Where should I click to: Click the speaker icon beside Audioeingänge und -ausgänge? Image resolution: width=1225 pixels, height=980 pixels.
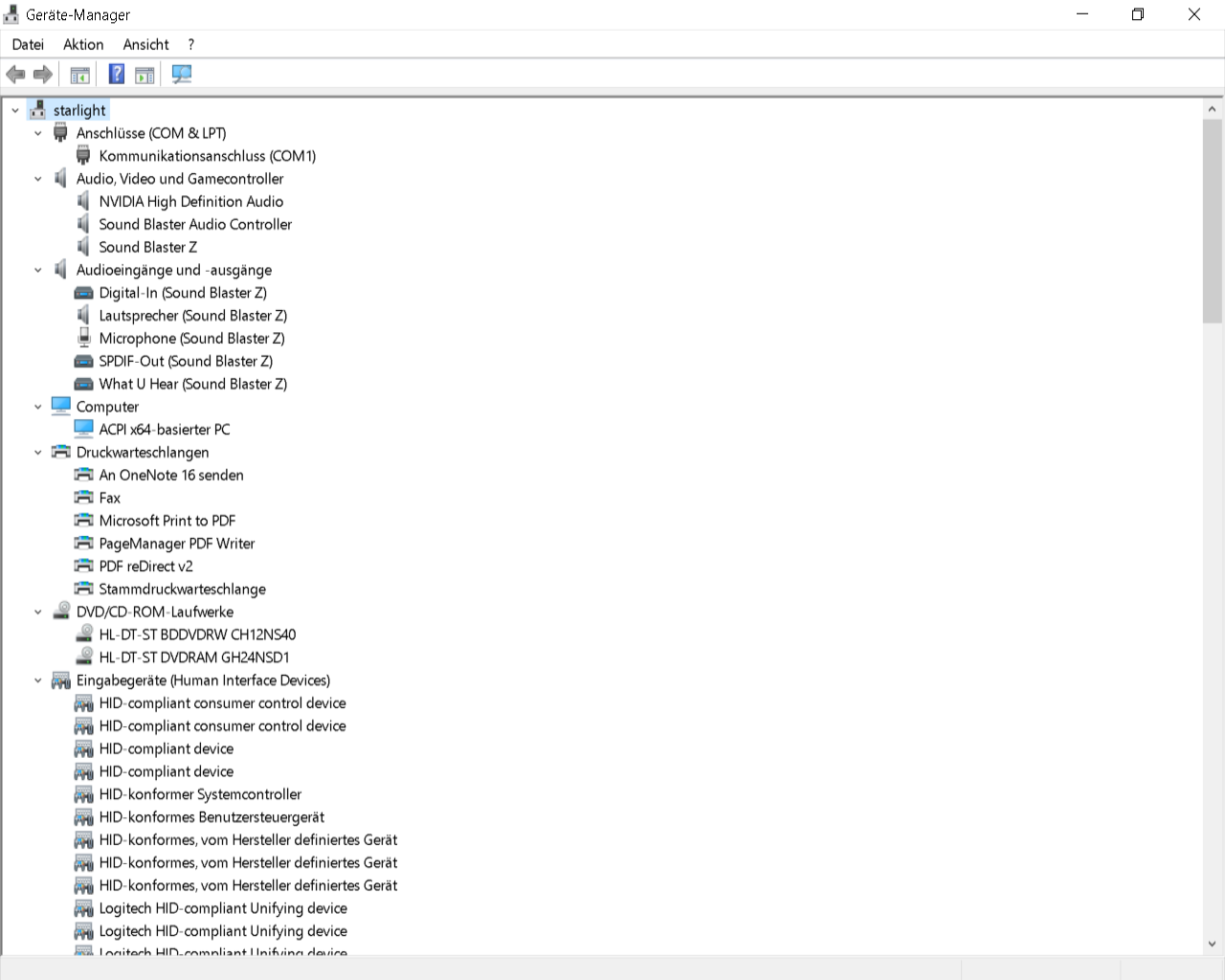point(60,270)
